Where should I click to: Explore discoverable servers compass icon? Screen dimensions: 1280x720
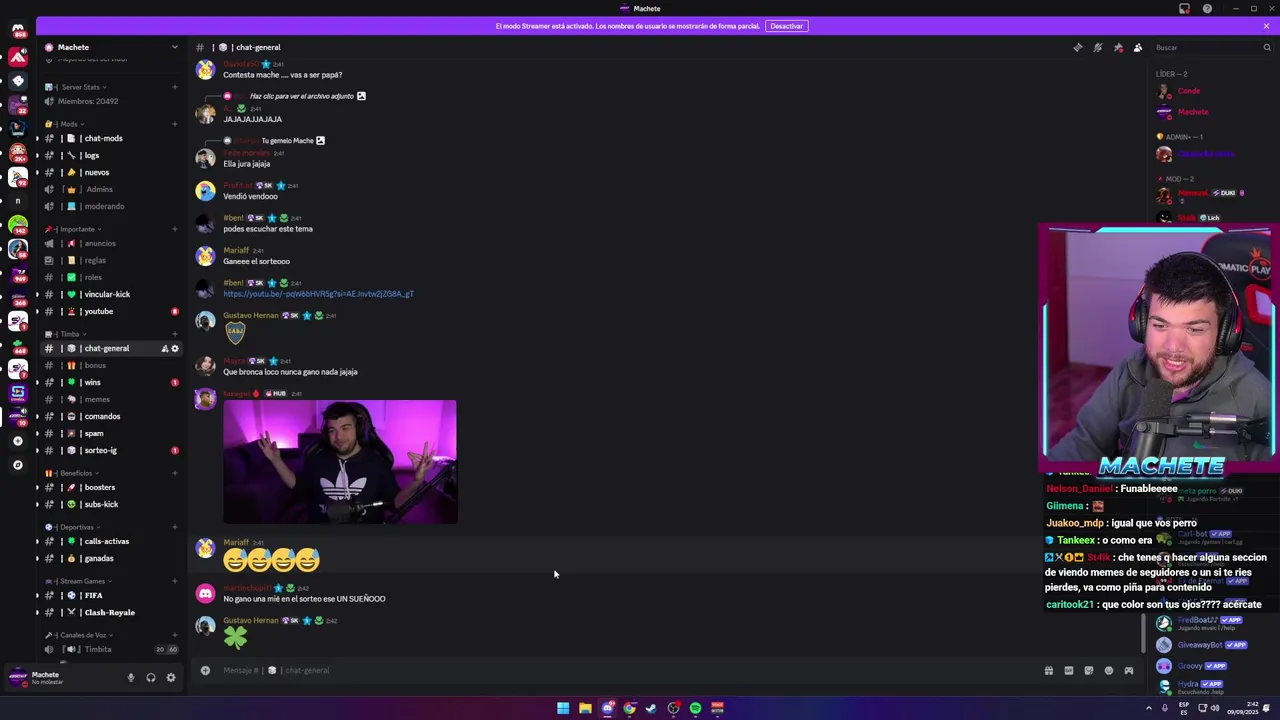18,465
